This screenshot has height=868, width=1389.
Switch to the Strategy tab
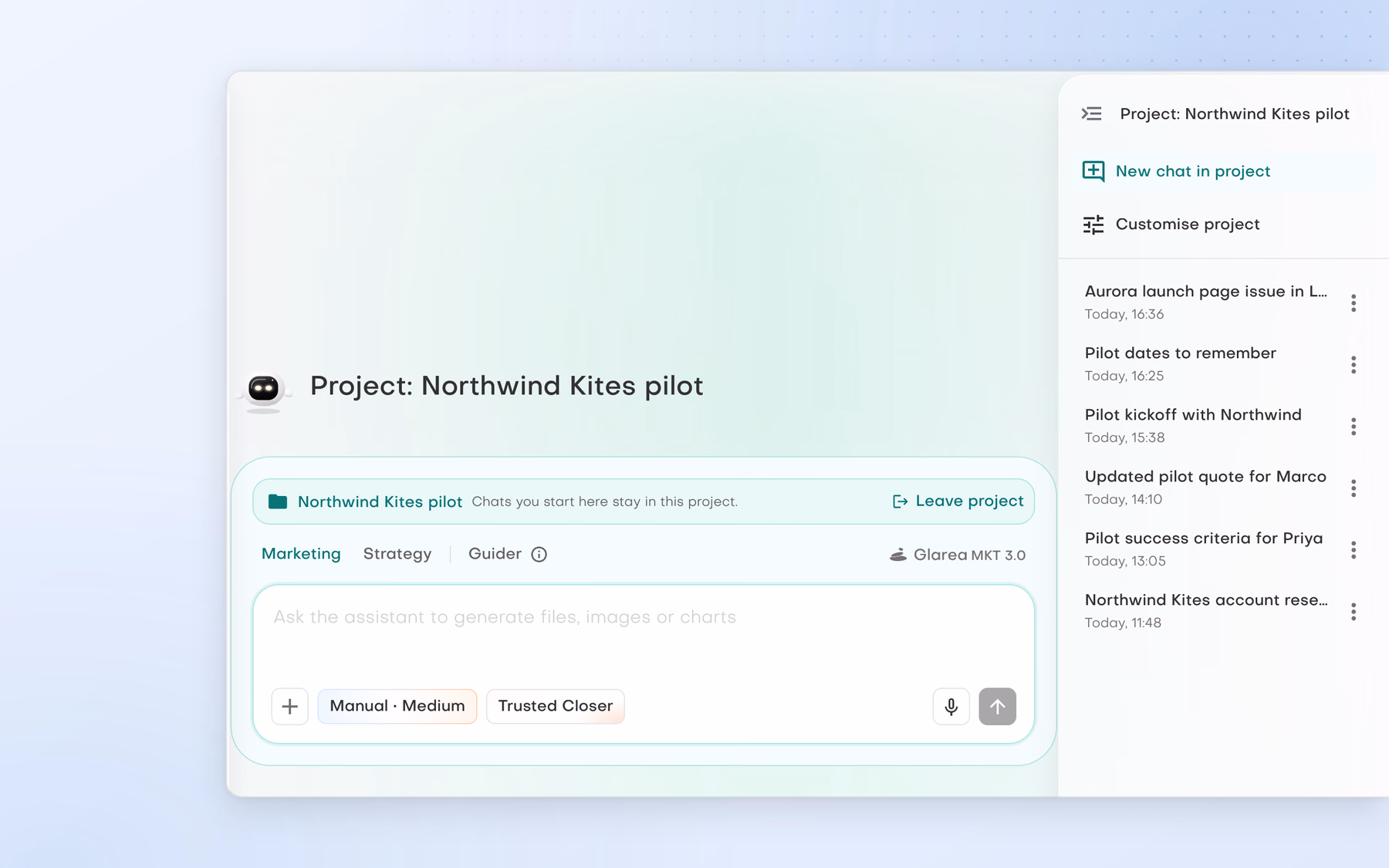[x=397, y=554]
